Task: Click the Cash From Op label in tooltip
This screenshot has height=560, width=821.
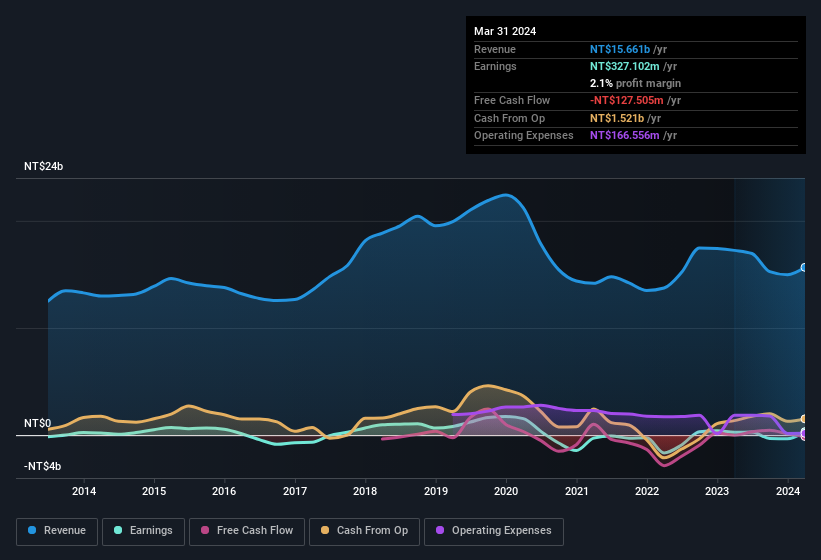Action: click(509, 118)
